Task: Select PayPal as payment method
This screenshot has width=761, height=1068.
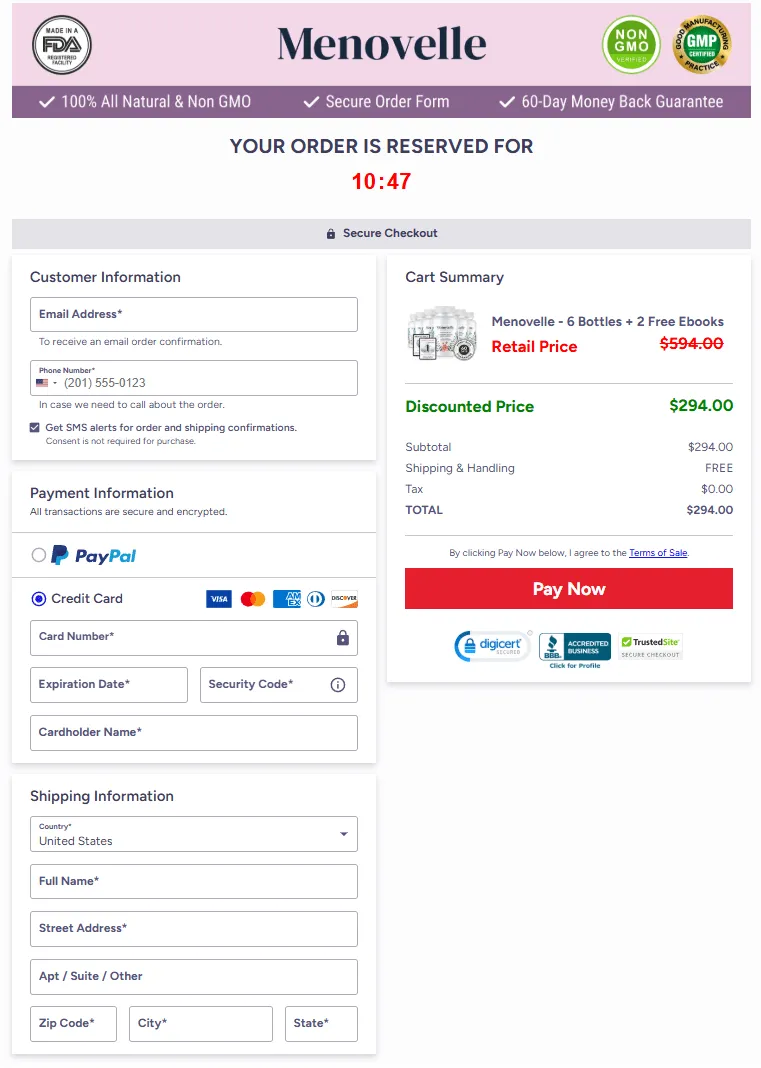Action: click(x=39, y=555)
